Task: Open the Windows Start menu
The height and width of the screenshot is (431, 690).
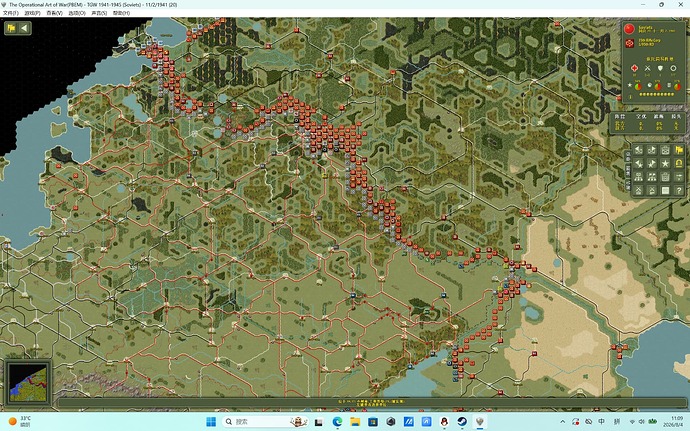Action: coord(211,421)
